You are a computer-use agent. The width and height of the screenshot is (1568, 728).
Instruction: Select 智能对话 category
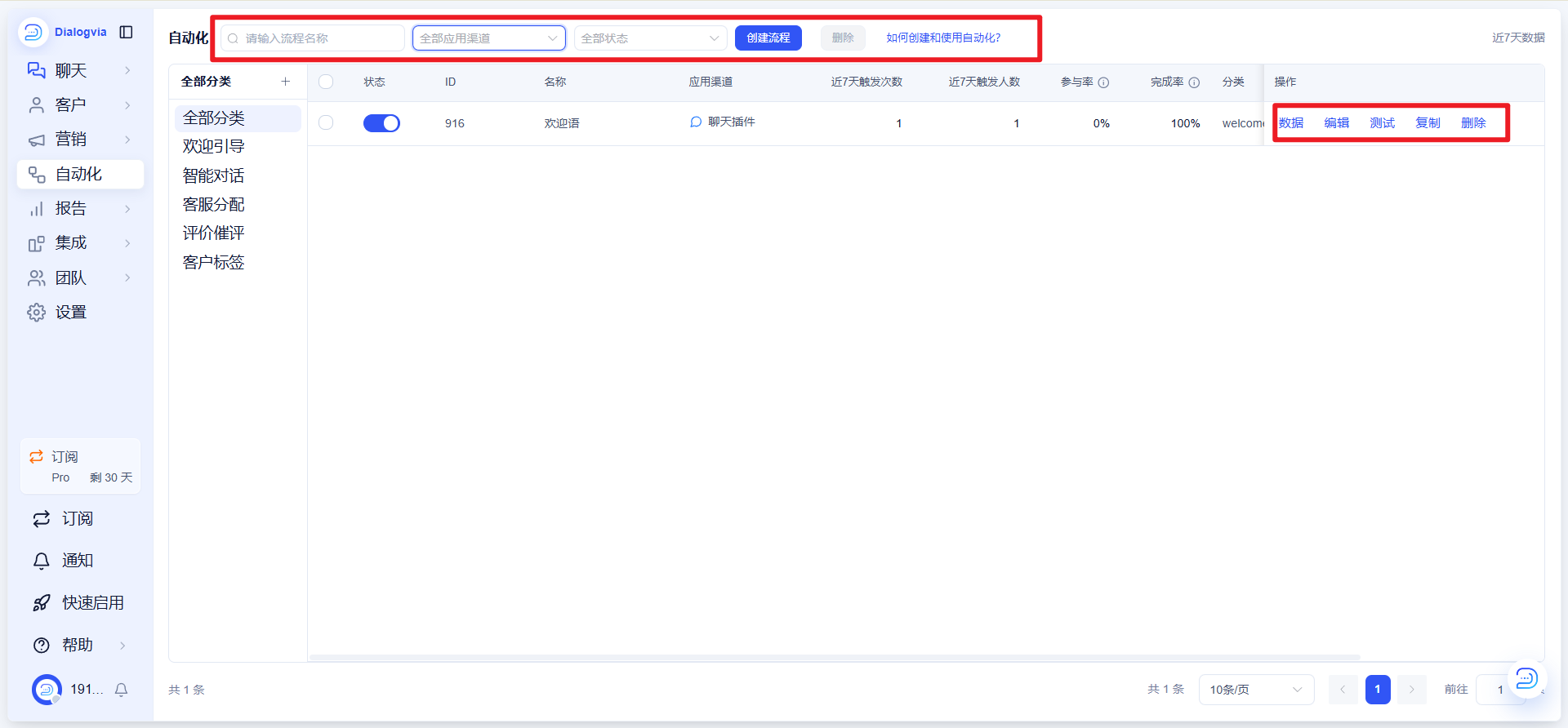238,175
